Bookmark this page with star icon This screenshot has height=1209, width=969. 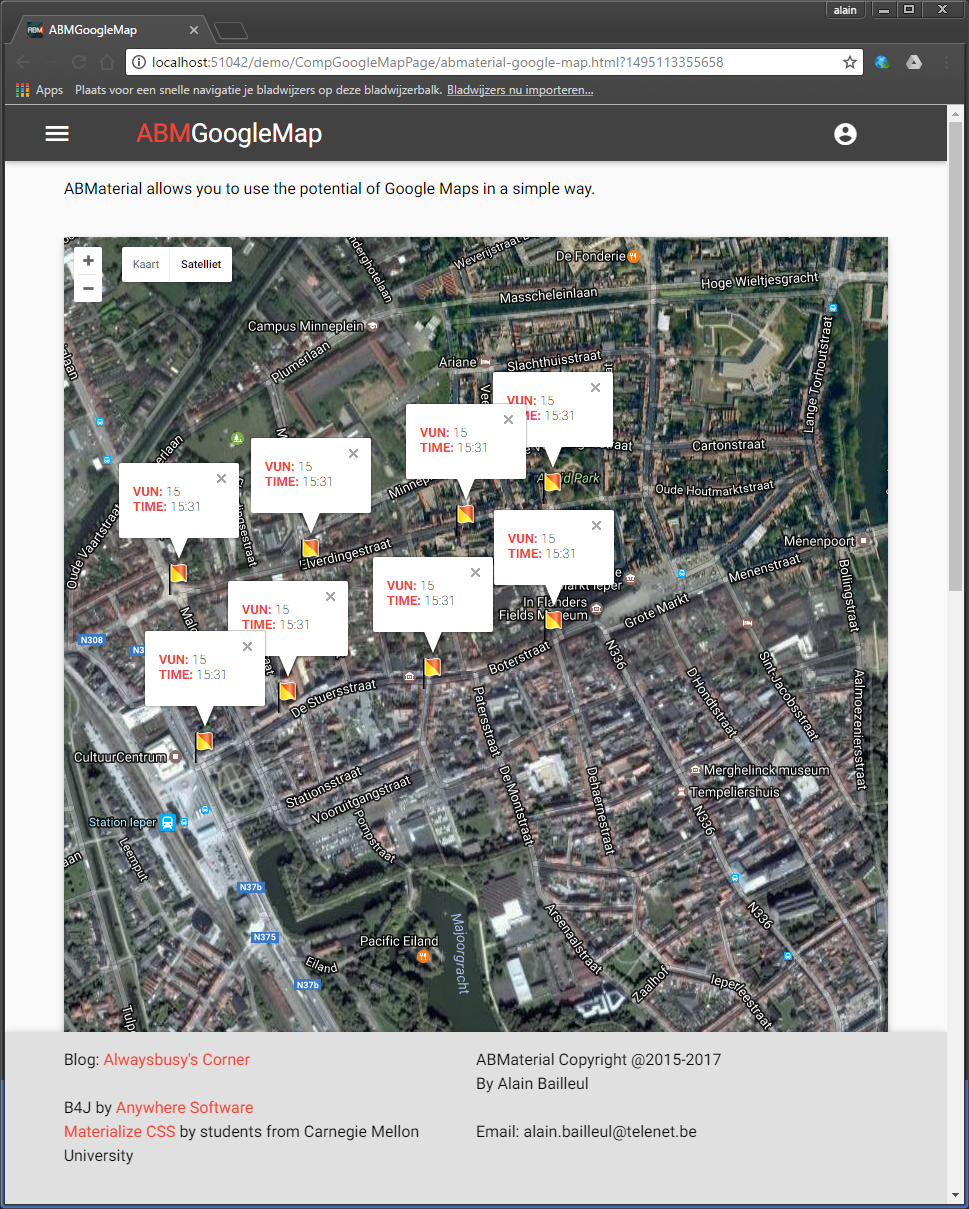850,62
